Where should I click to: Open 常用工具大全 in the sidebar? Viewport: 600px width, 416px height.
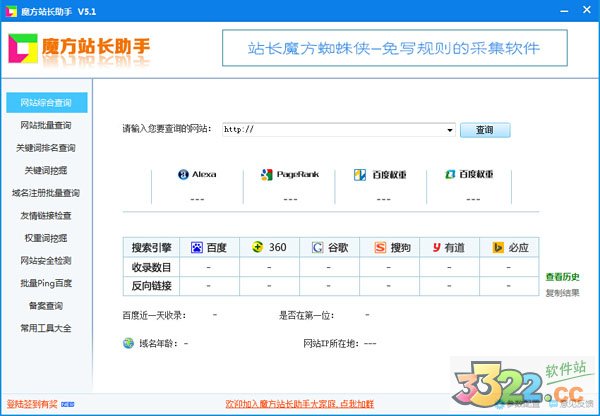[x=46, y=328]
